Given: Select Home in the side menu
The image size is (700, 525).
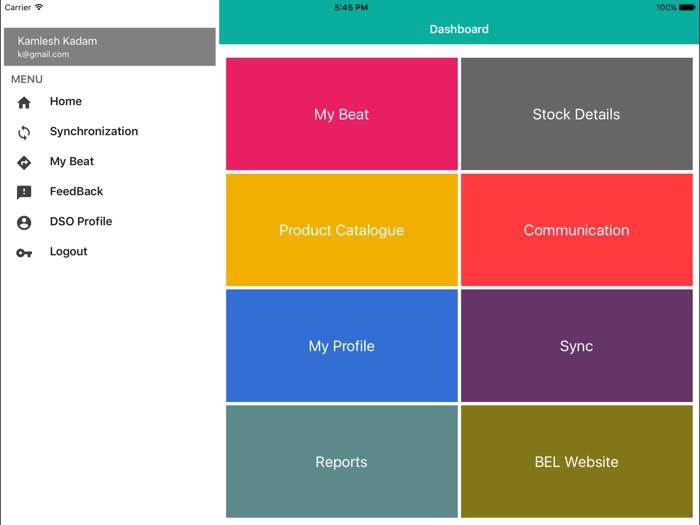Looking at the screenshot, I should pyautogui.click(x=66, y=101).
